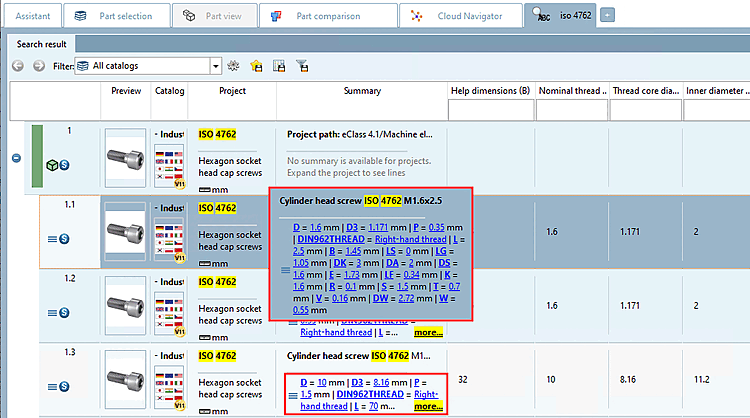
Task: Click the table export save icon
Action: [x=279, y=66]
